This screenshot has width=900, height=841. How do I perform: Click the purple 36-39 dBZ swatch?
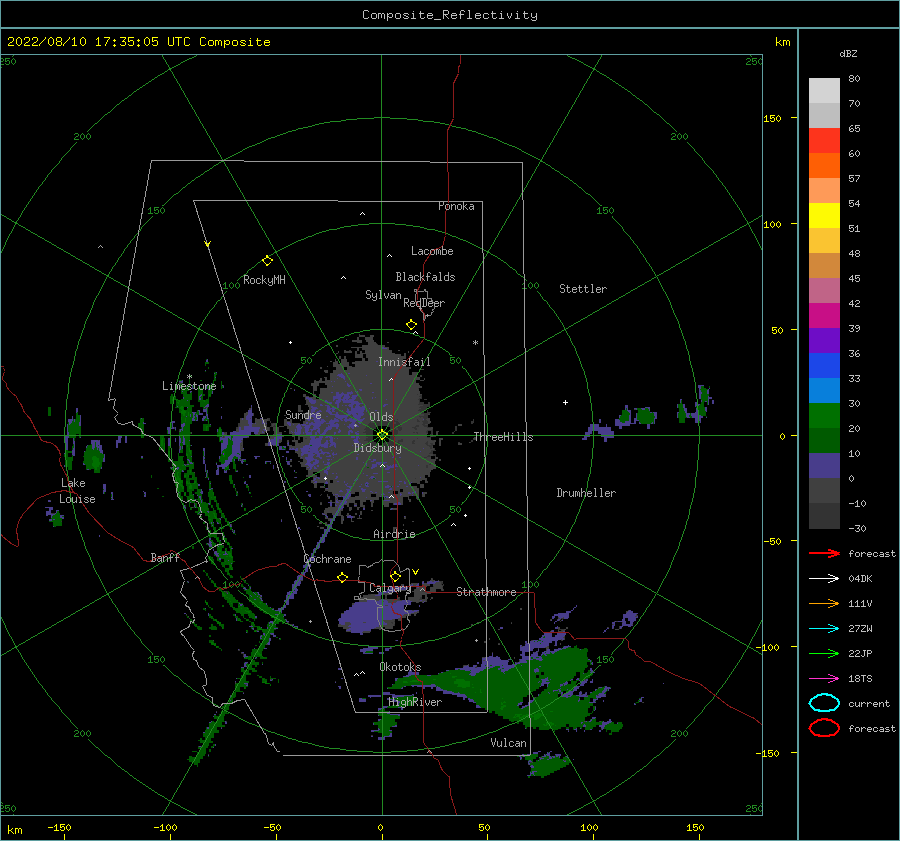824,340
